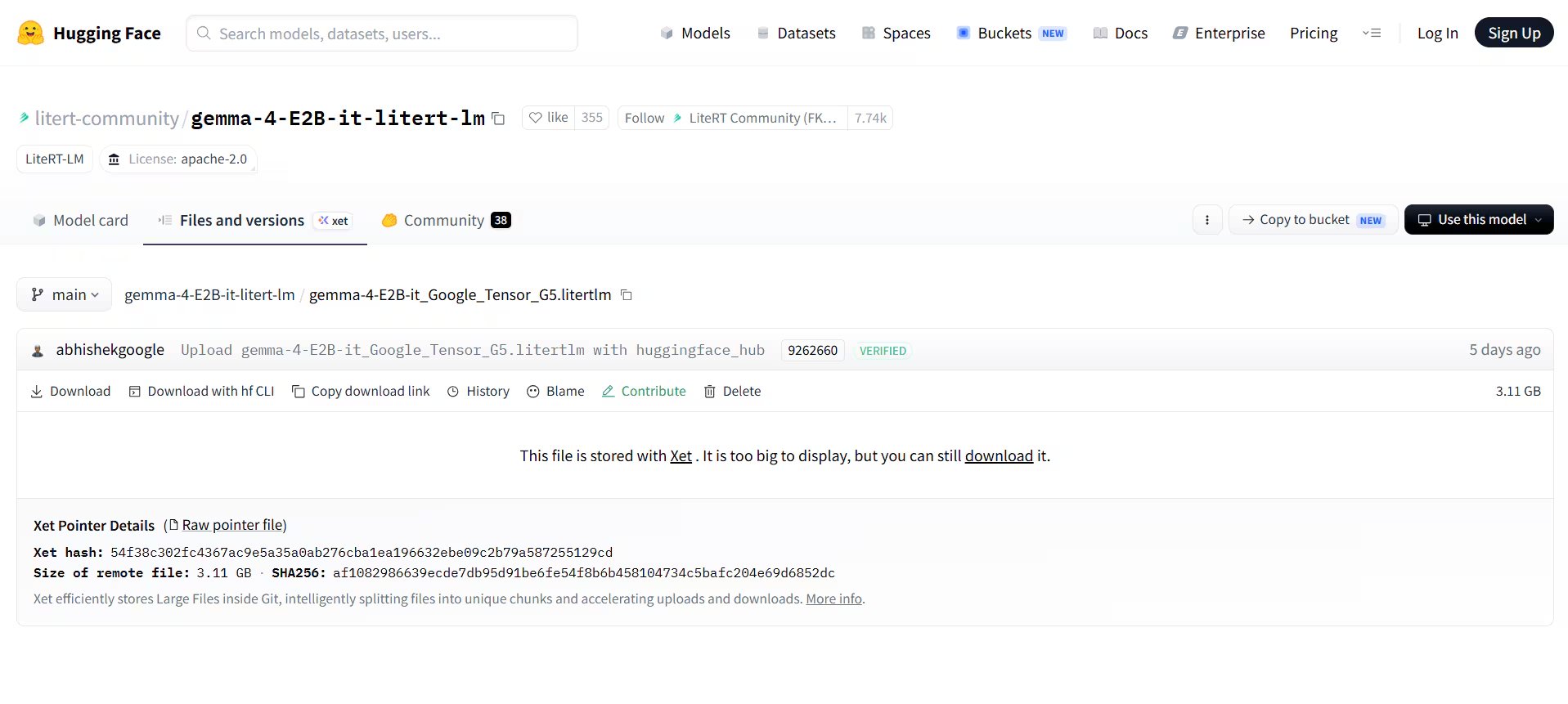Click the 38 discussions badge on Community
The height and width of the screenshot is (704, 1568).
coord(501,221)
